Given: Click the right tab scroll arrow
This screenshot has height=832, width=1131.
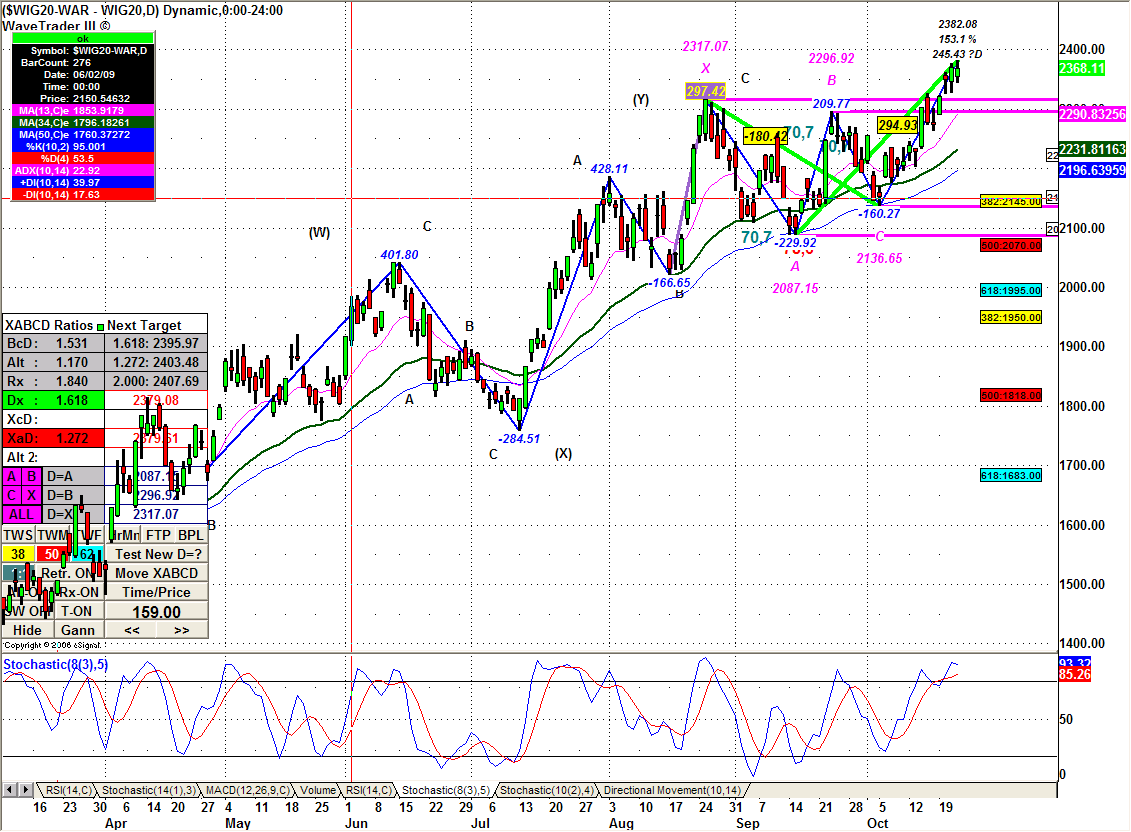Looking at the screenshot, I should click(x=24, y=790).
